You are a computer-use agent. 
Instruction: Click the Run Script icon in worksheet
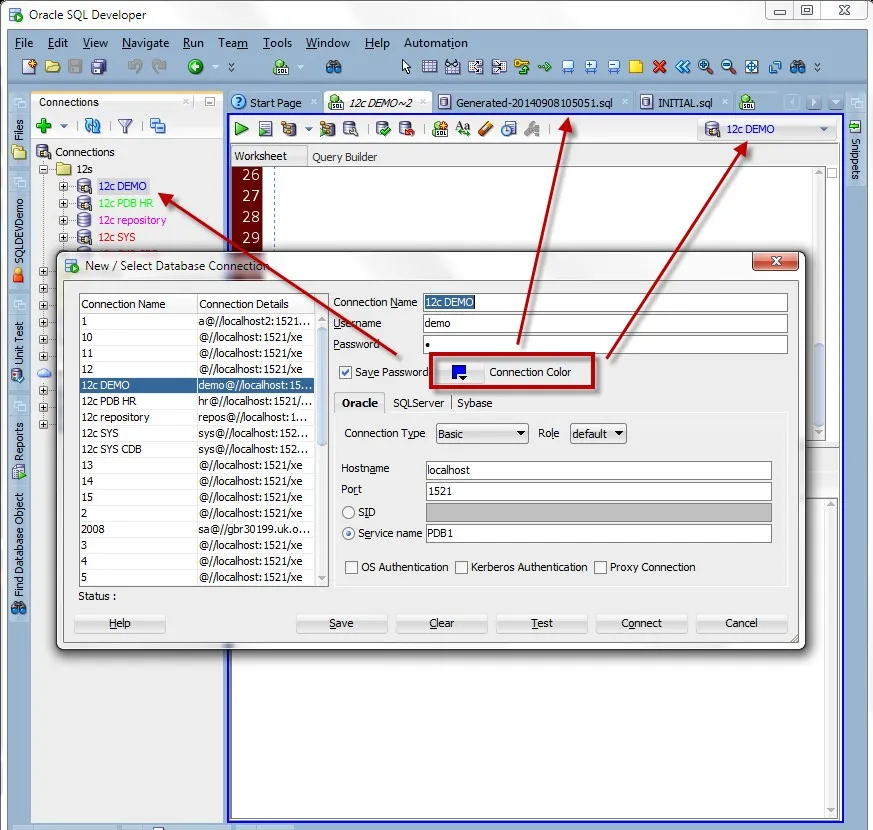pyautogui.click(x=266, y=129)
